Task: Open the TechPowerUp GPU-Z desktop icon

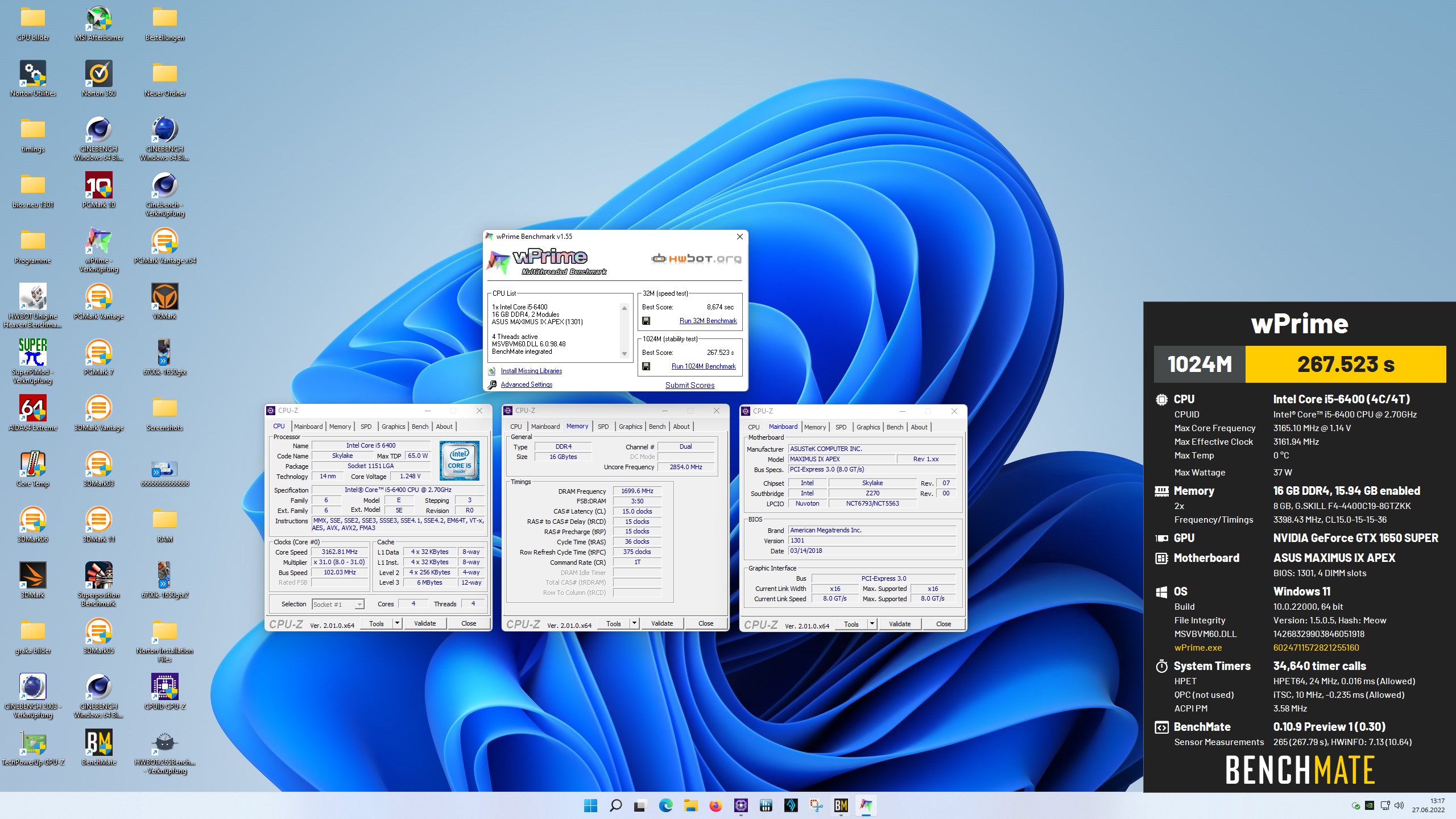Action: (33, 748)
